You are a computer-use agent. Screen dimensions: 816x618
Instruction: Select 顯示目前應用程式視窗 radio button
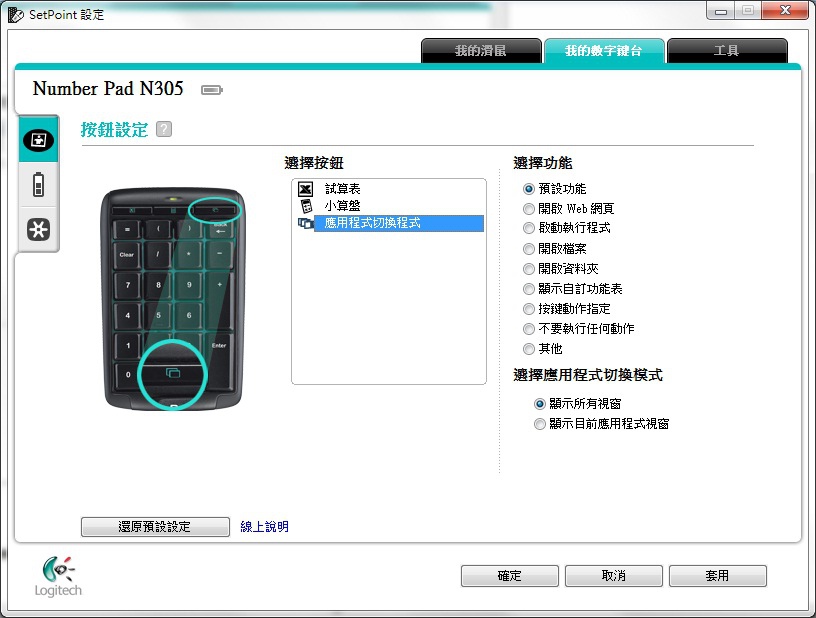(x=540, y=424)
